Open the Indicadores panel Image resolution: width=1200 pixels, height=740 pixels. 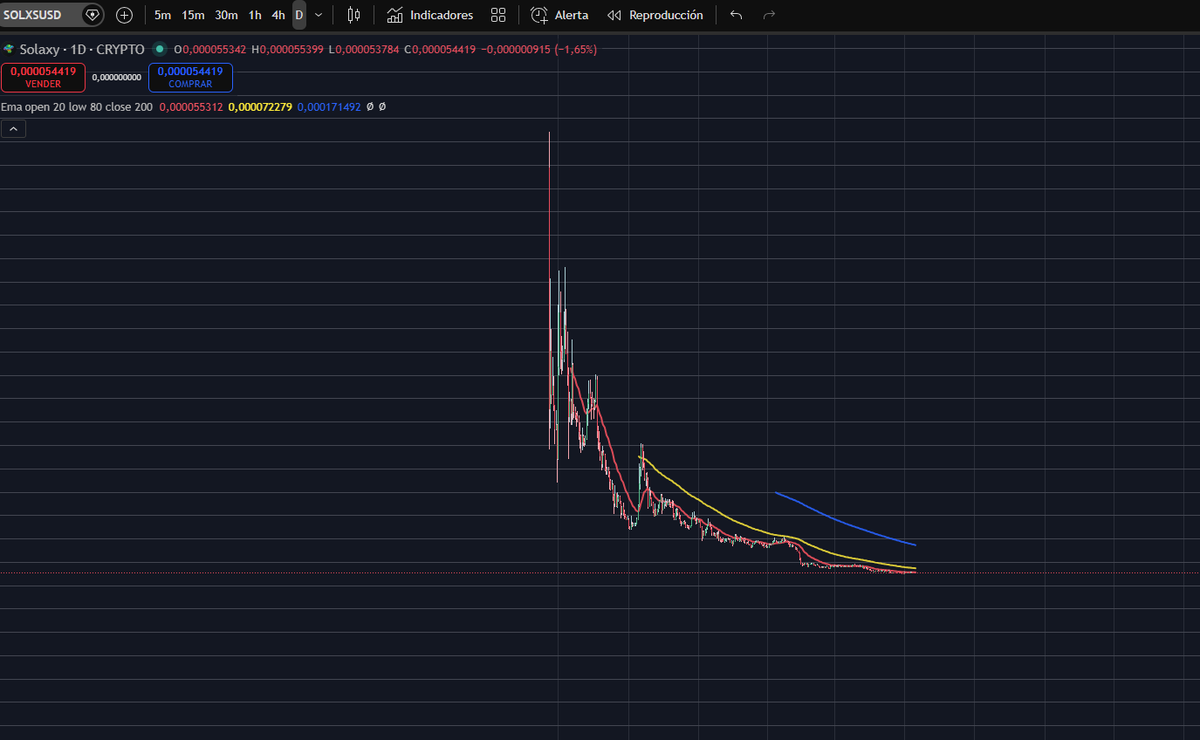(430, 15)
